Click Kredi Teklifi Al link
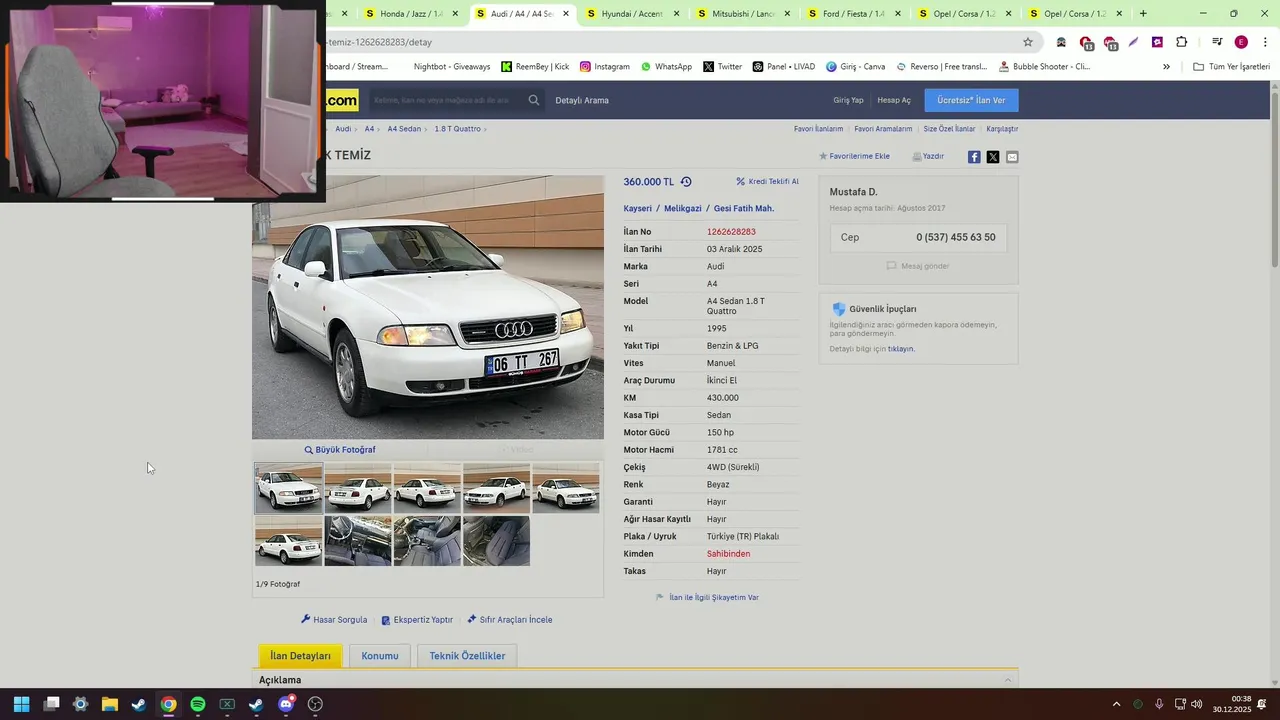This screenshot has height=720, width=1280. point(767,182)
